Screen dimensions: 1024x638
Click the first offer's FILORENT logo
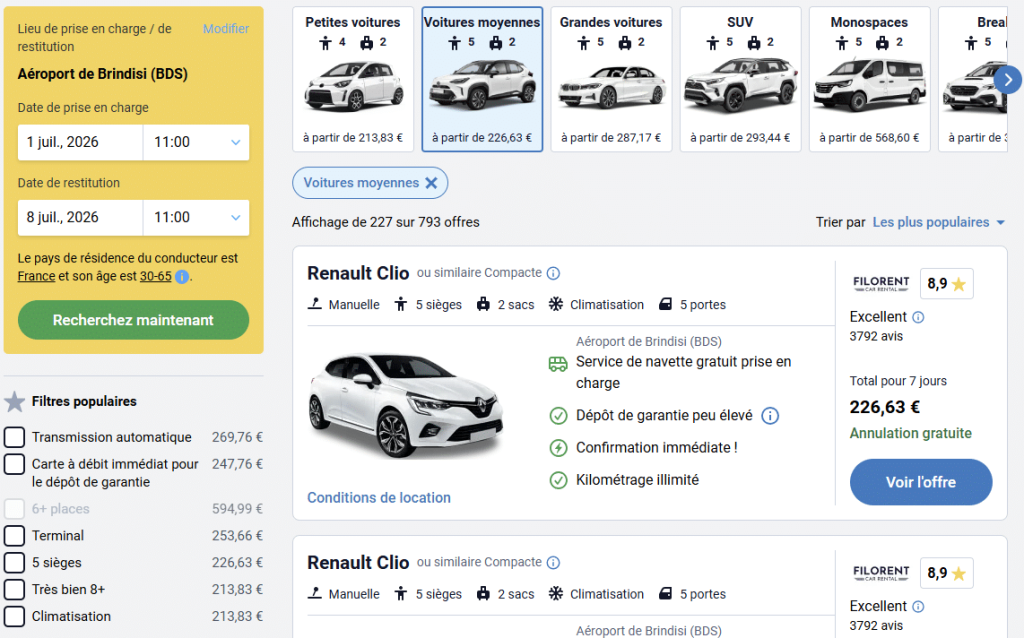[x=881, y=283]
